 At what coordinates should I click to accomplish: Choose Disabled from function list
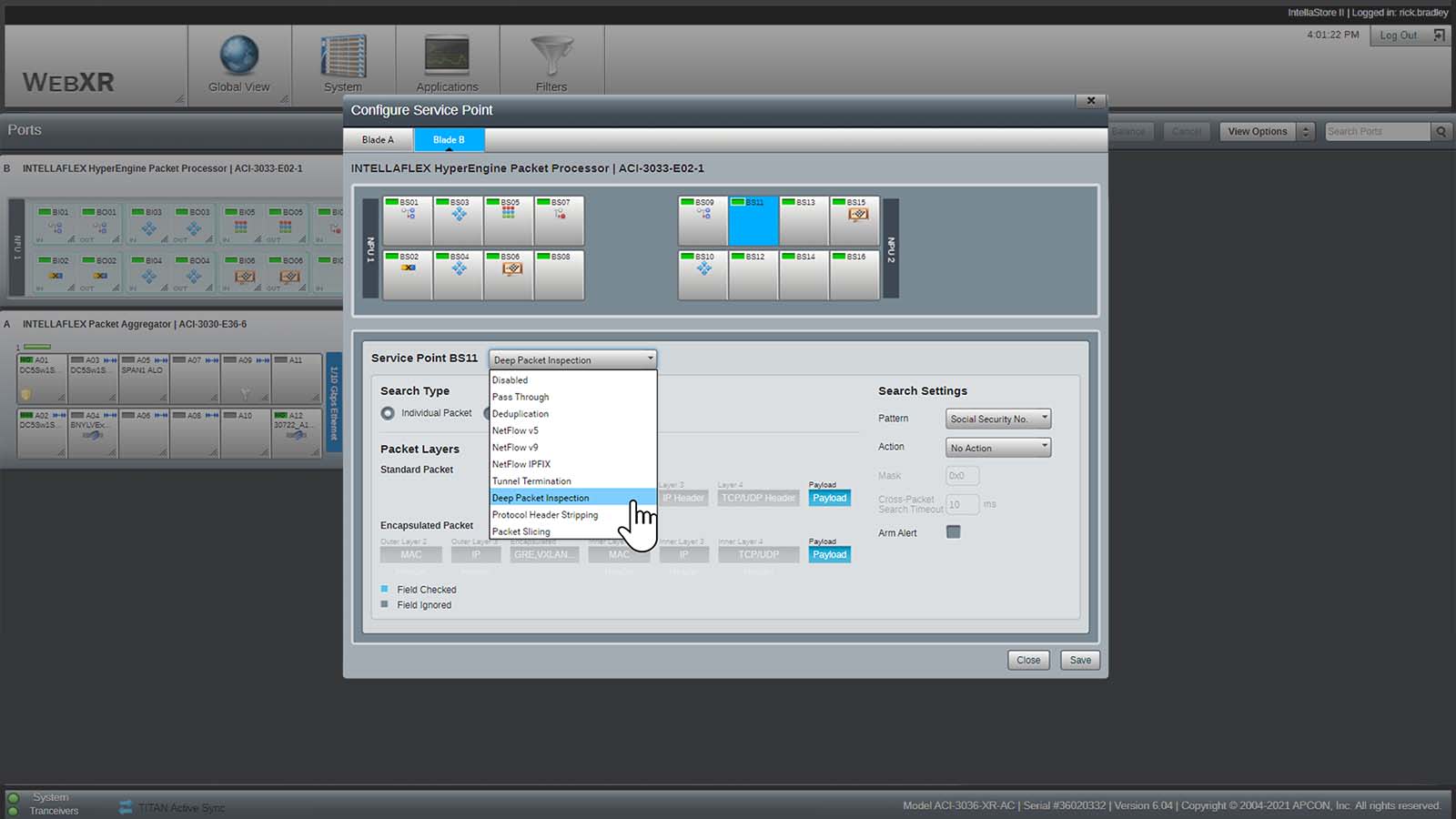click(x=572, y=380)
